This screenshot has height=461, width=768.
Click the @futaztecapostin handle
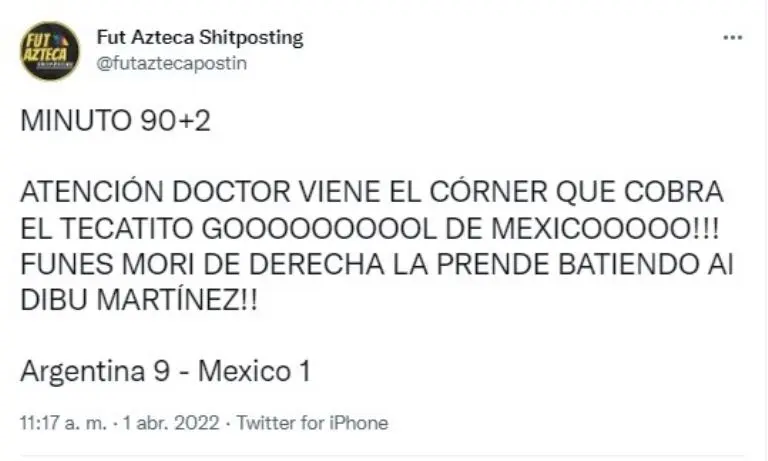pyautogui.click(x=172, y=63)
